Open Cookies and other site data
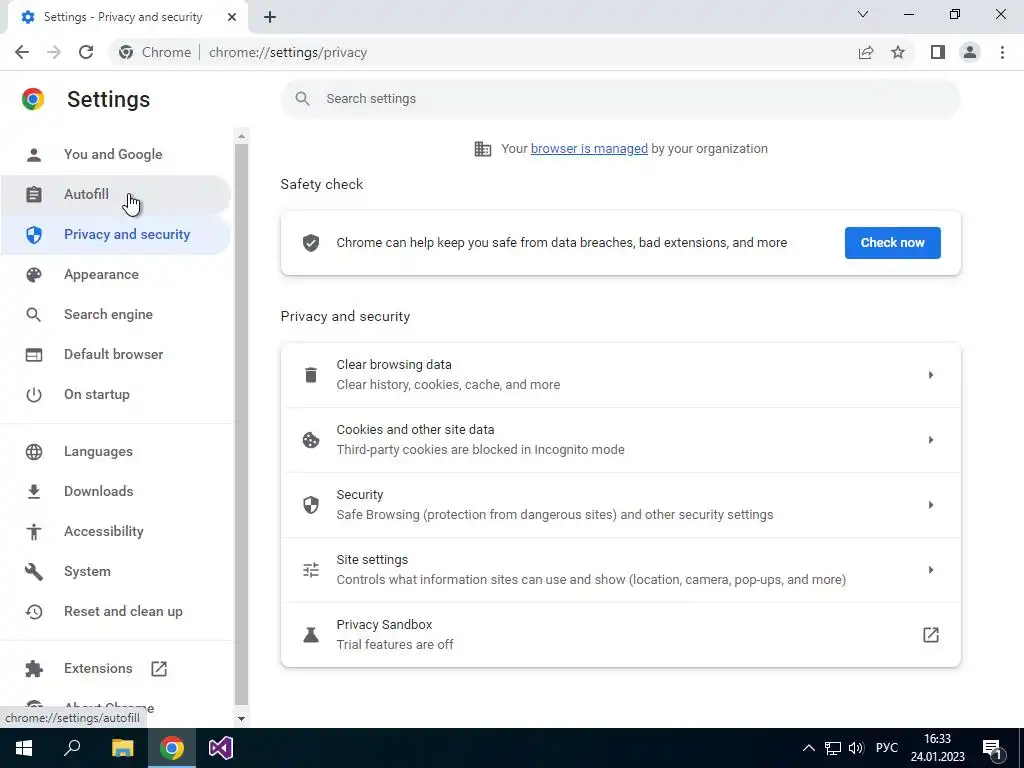Screen dimensions: 1024x768 click(x=620, y=440)
